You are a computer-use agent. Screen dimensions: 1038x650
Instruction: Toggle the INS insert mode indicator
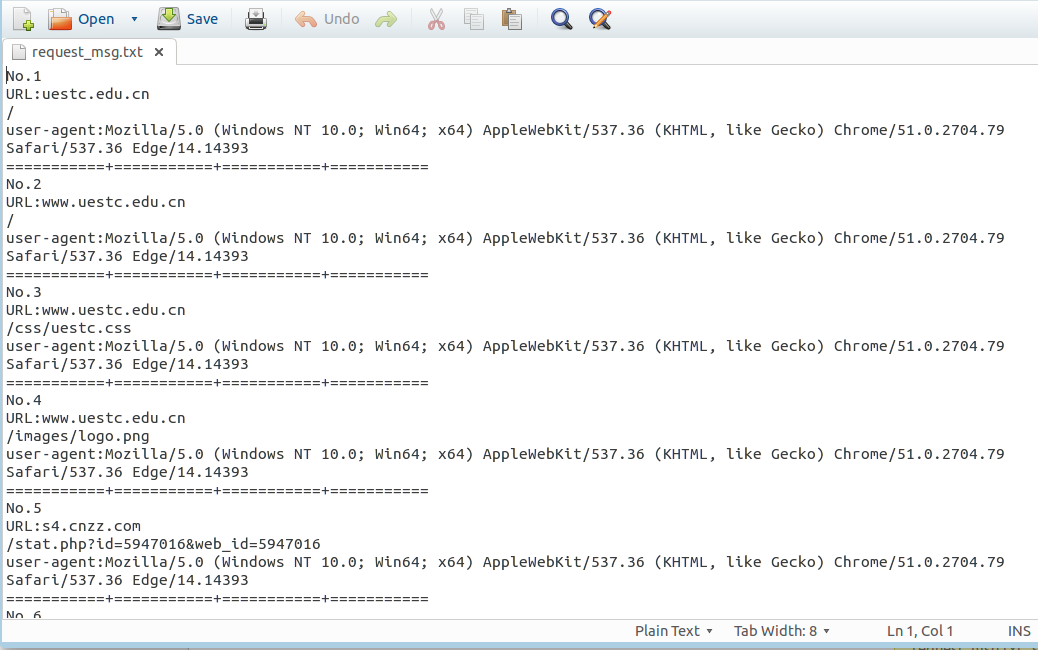[1019, 631]
